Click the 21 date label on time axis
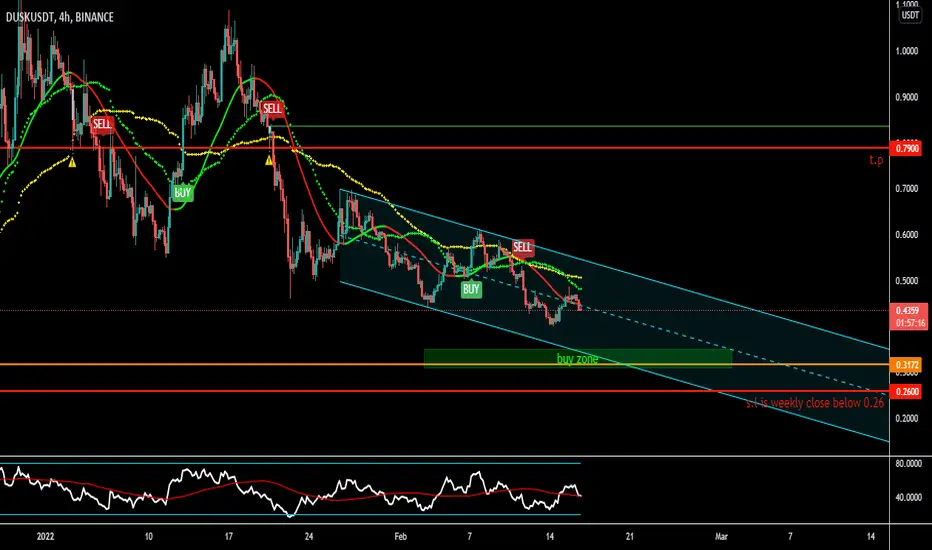 [629, 536]
